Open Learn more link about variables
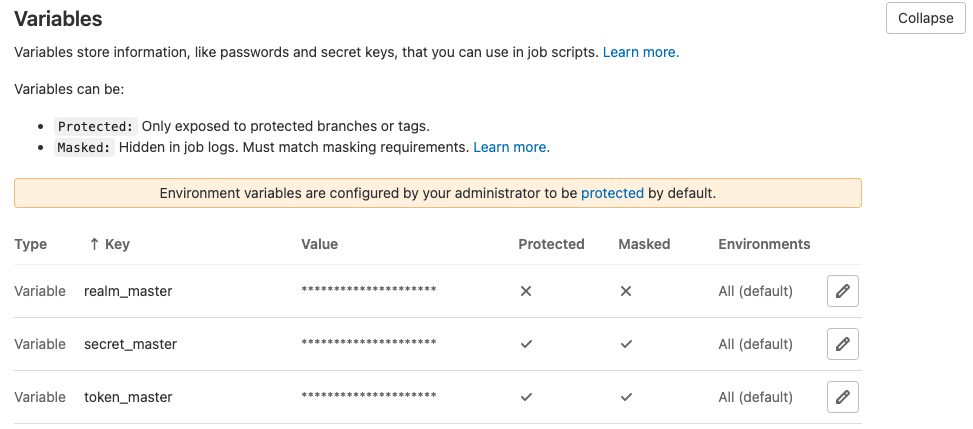 pyautogui.click(x=641, y=52)
